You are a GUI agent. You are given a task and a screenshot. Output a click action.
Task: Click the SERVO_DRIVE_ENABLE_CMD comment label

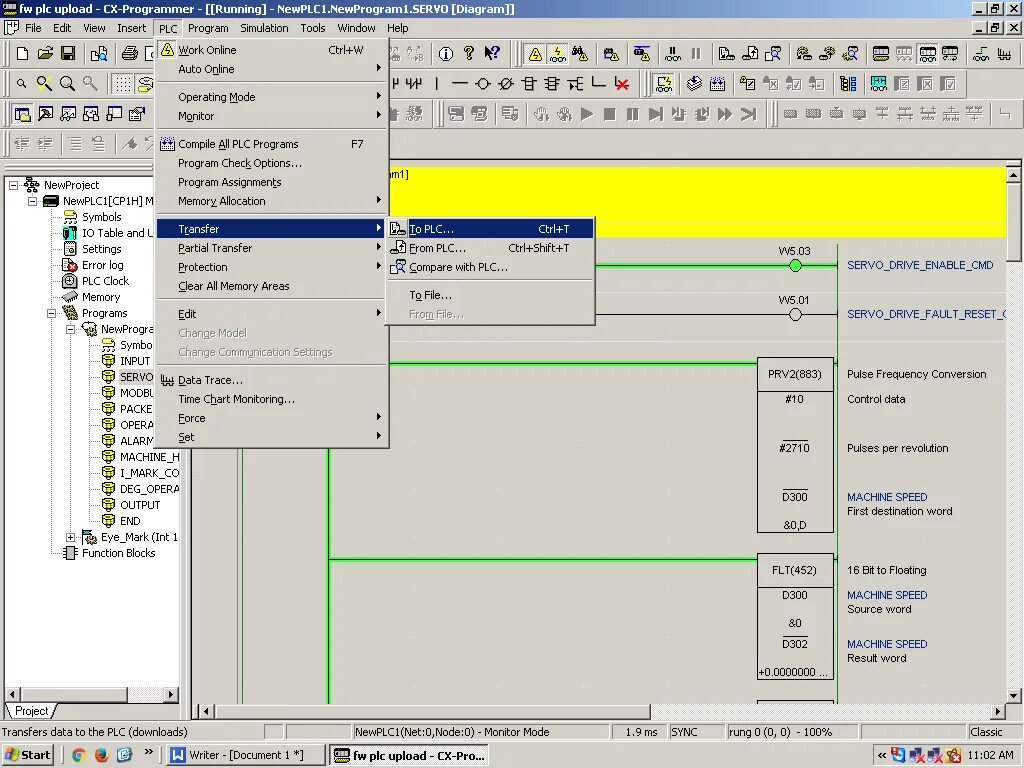[920, 265]
